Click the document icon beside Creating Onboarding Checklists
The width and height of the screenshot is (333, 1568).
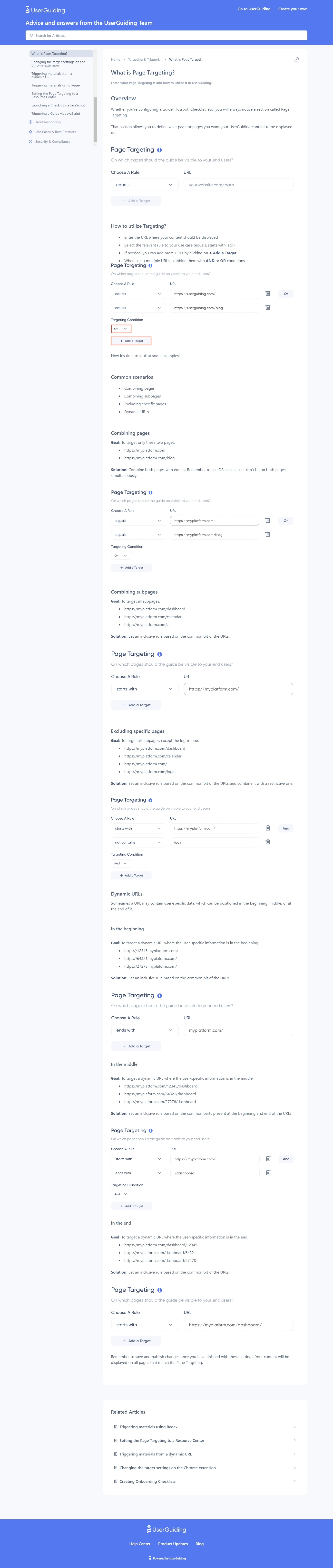(116, 1481)
